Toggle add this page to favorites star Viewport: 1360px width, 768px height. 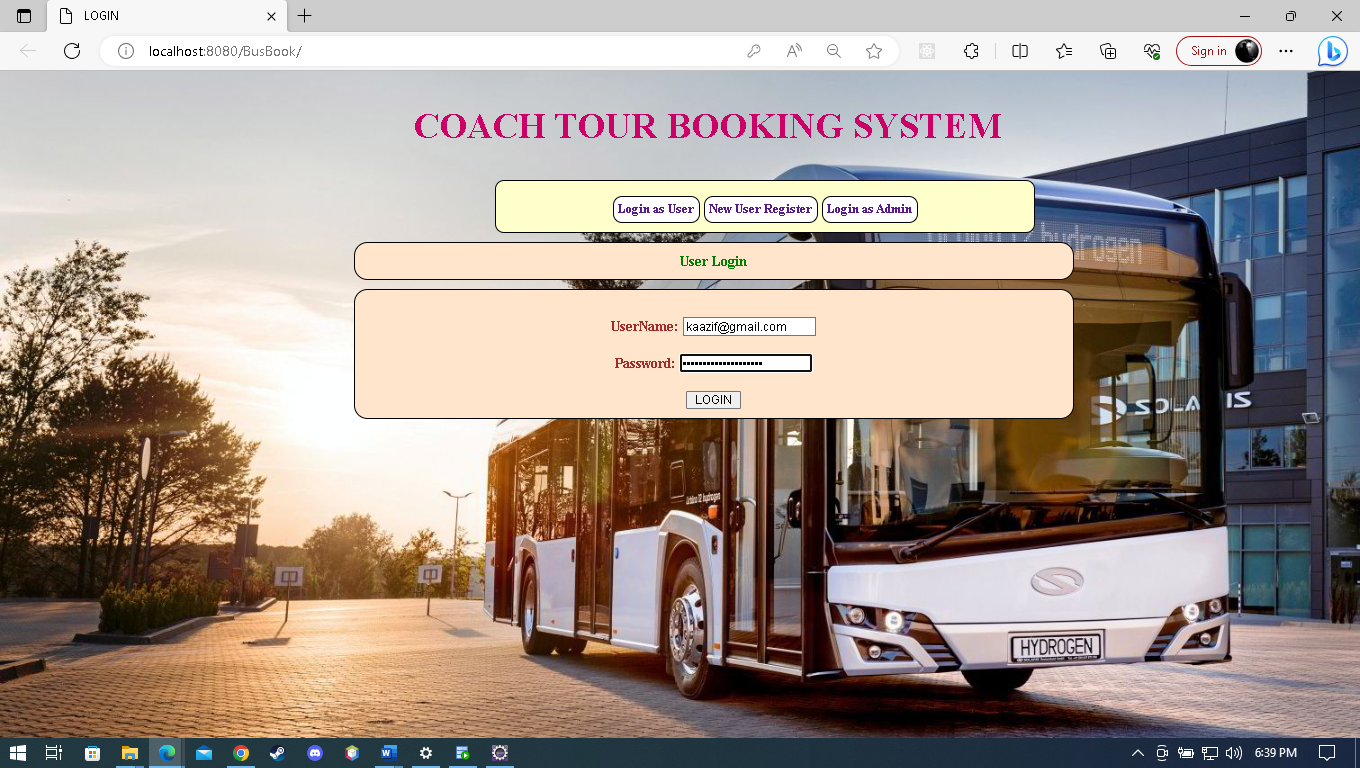874,51
